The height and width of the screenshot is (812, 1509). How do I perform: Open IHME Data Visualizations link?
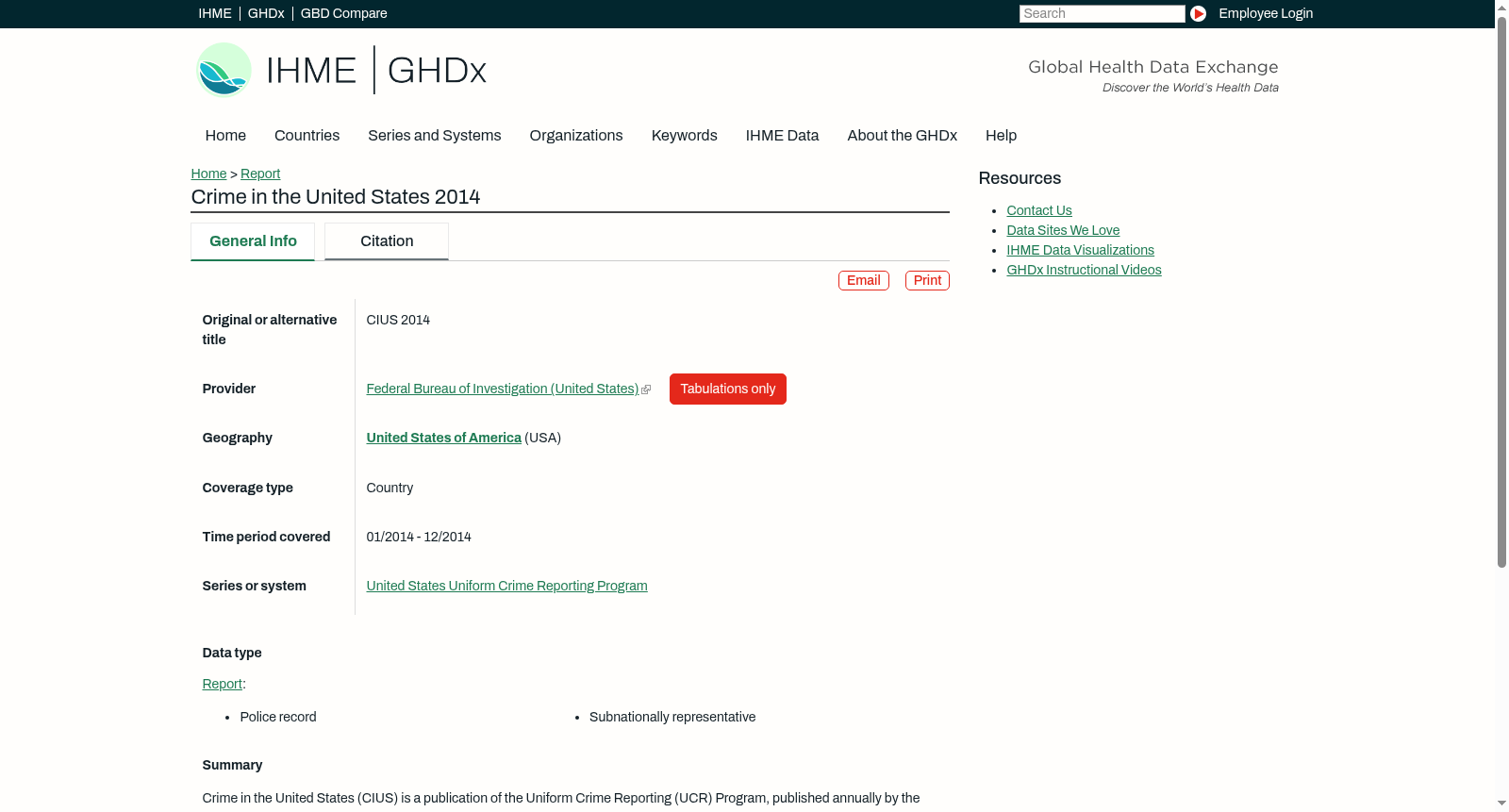click(1081, 250)
